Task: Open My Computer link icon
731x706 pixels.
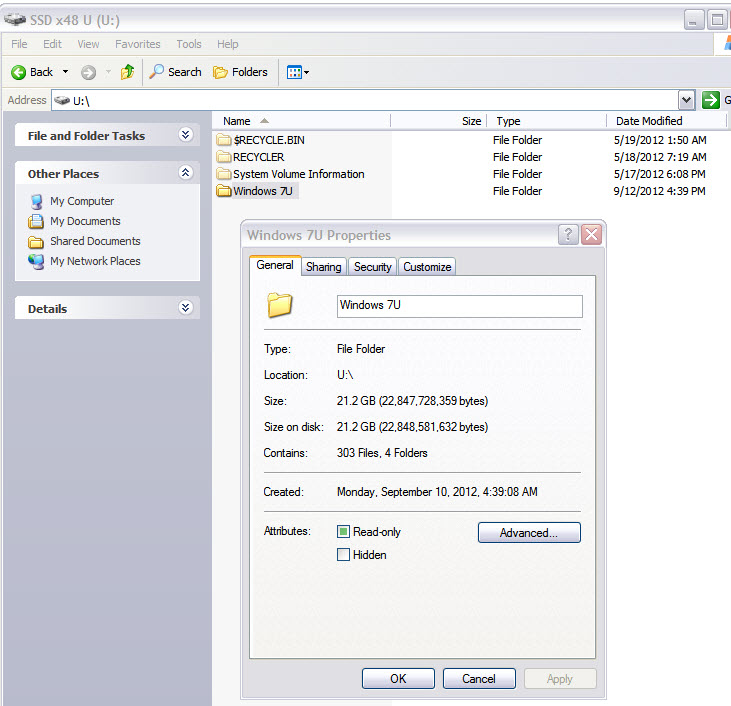Action: (36, 201)
